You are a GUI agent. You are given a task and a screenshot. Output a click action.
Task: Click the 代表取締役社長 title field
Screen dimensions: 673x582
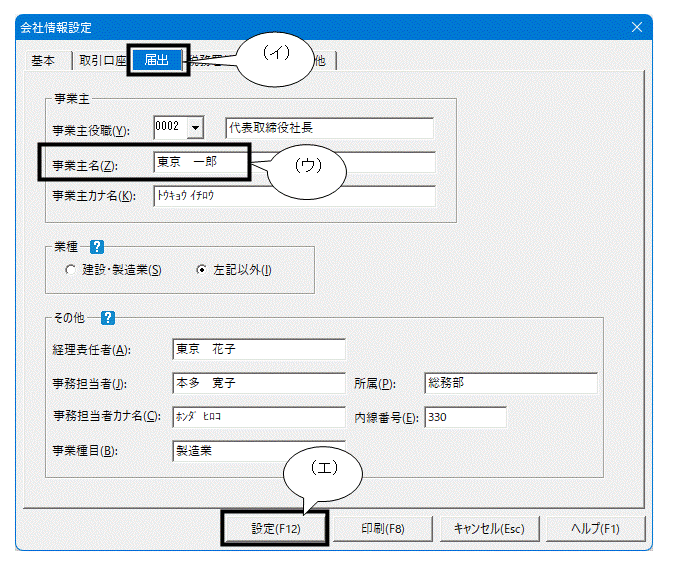(x=329, y=128)
